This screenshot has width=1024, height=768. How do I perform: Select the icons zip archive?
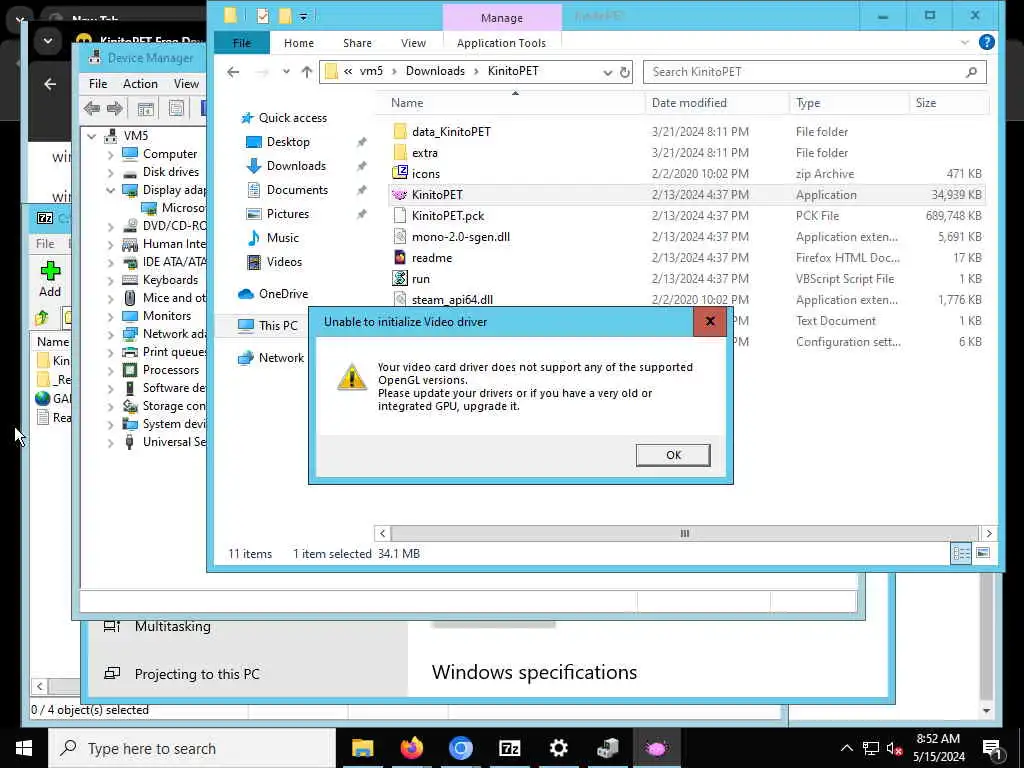point(426,174)
